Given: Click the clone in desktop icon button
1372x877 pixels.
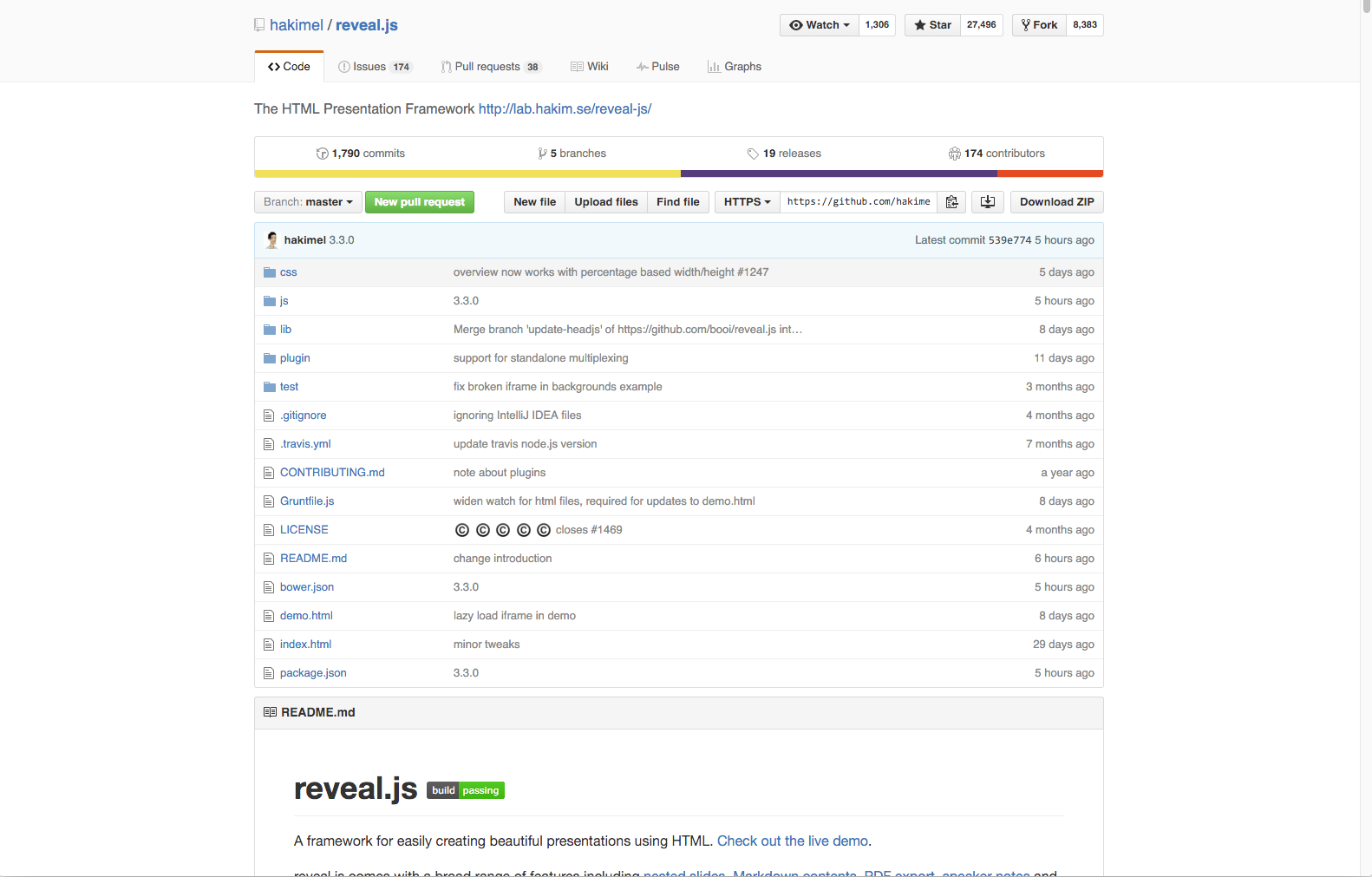Looking at the screenshot, I should (x=988, y=202).
